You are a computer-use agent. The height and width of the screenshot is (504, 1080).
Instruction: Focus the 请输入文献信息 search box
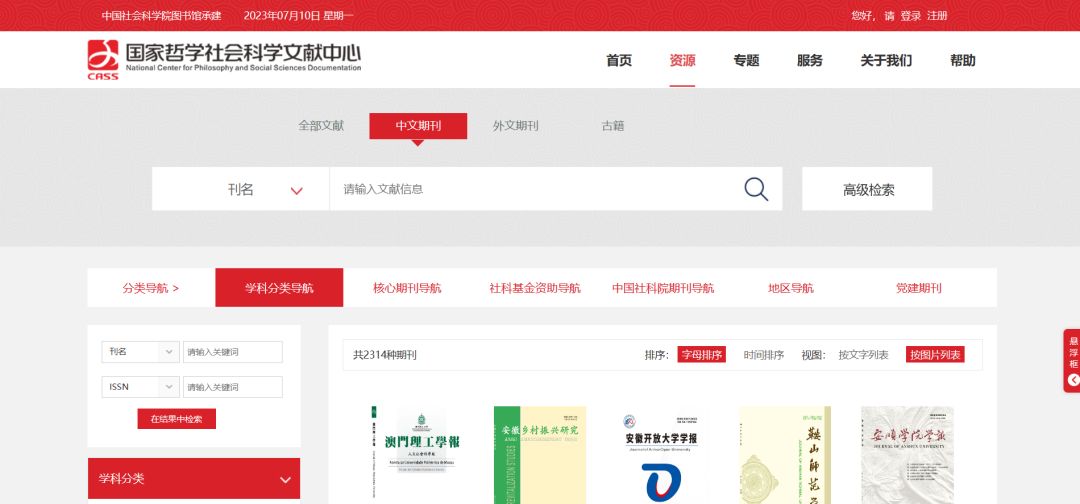point(536,189)
